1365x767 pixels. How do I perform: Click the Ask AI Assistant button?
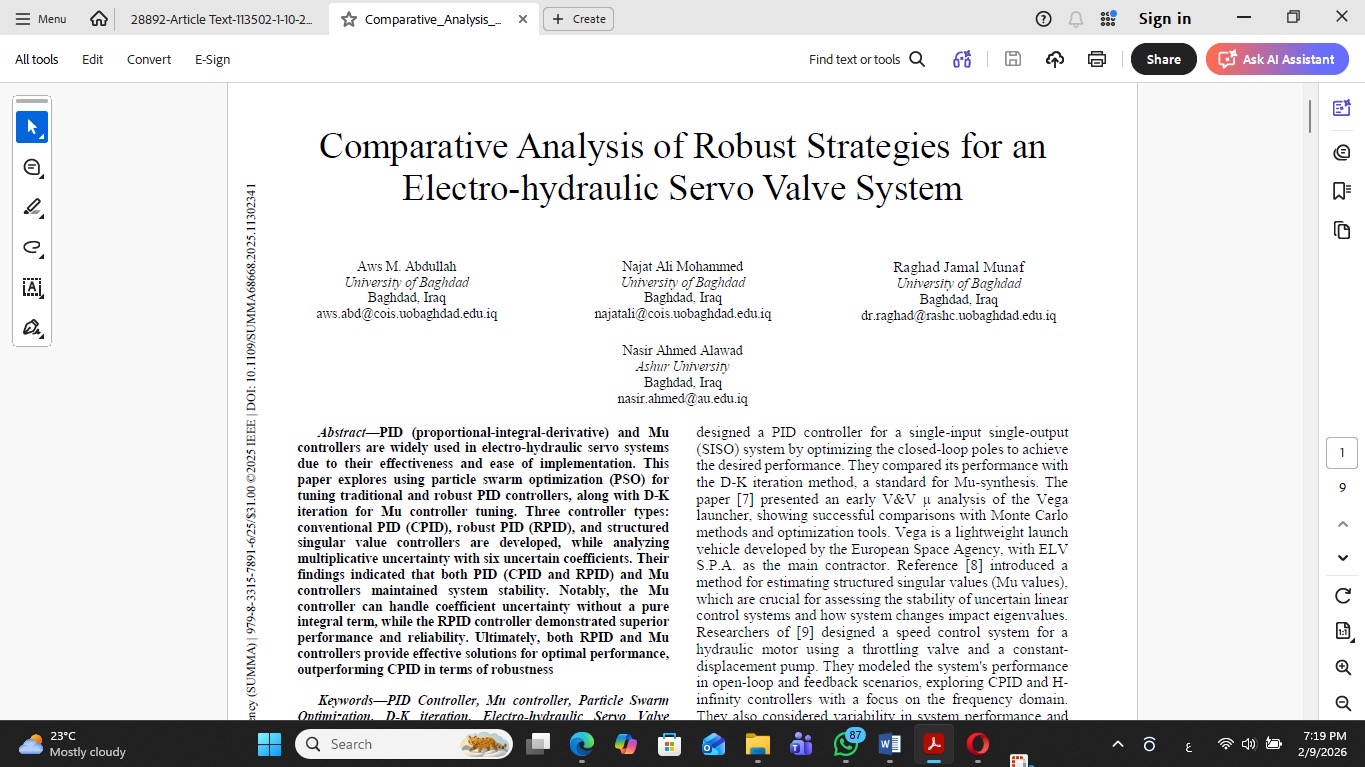click(1277, 60)
